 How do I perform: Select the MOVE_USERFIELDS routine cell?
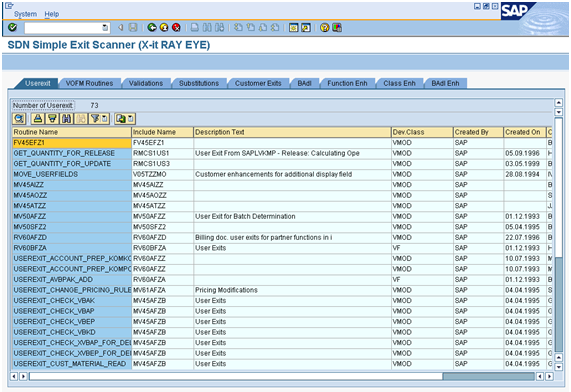[x=72, y=175]
